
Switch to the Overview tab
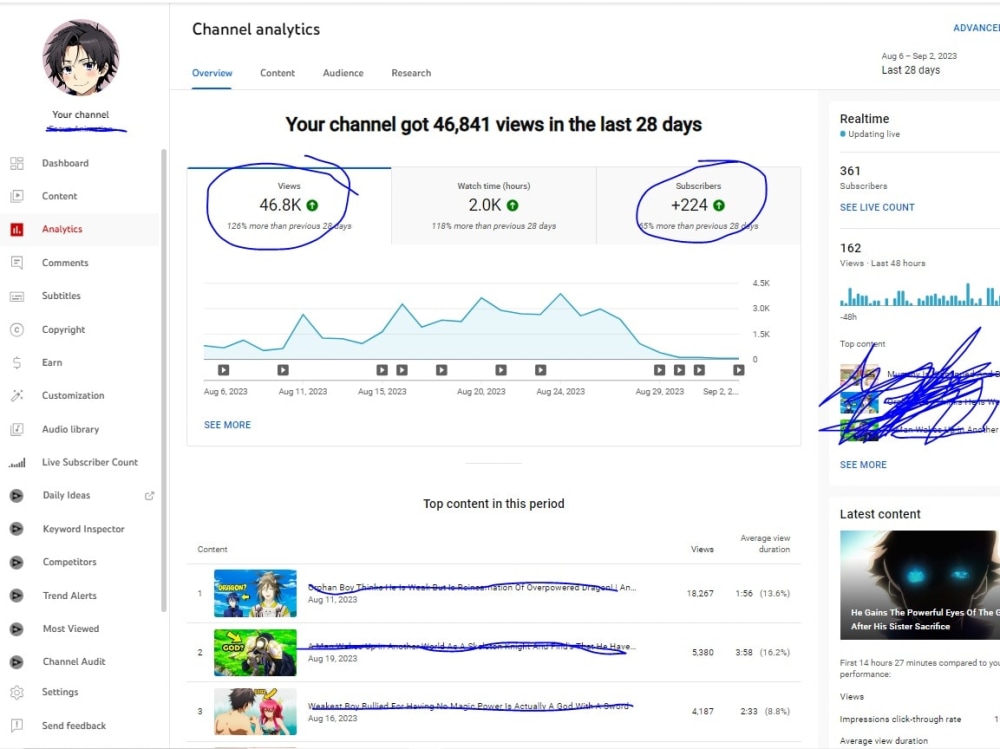[x=212, y=73]
